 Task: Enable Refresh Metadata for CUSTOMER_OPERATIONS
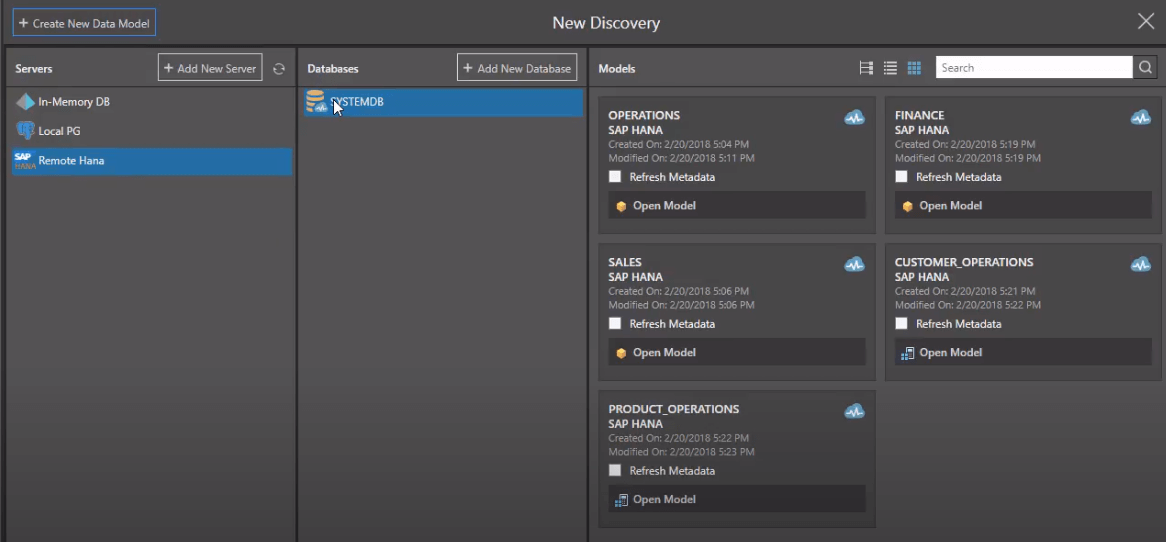901,323
